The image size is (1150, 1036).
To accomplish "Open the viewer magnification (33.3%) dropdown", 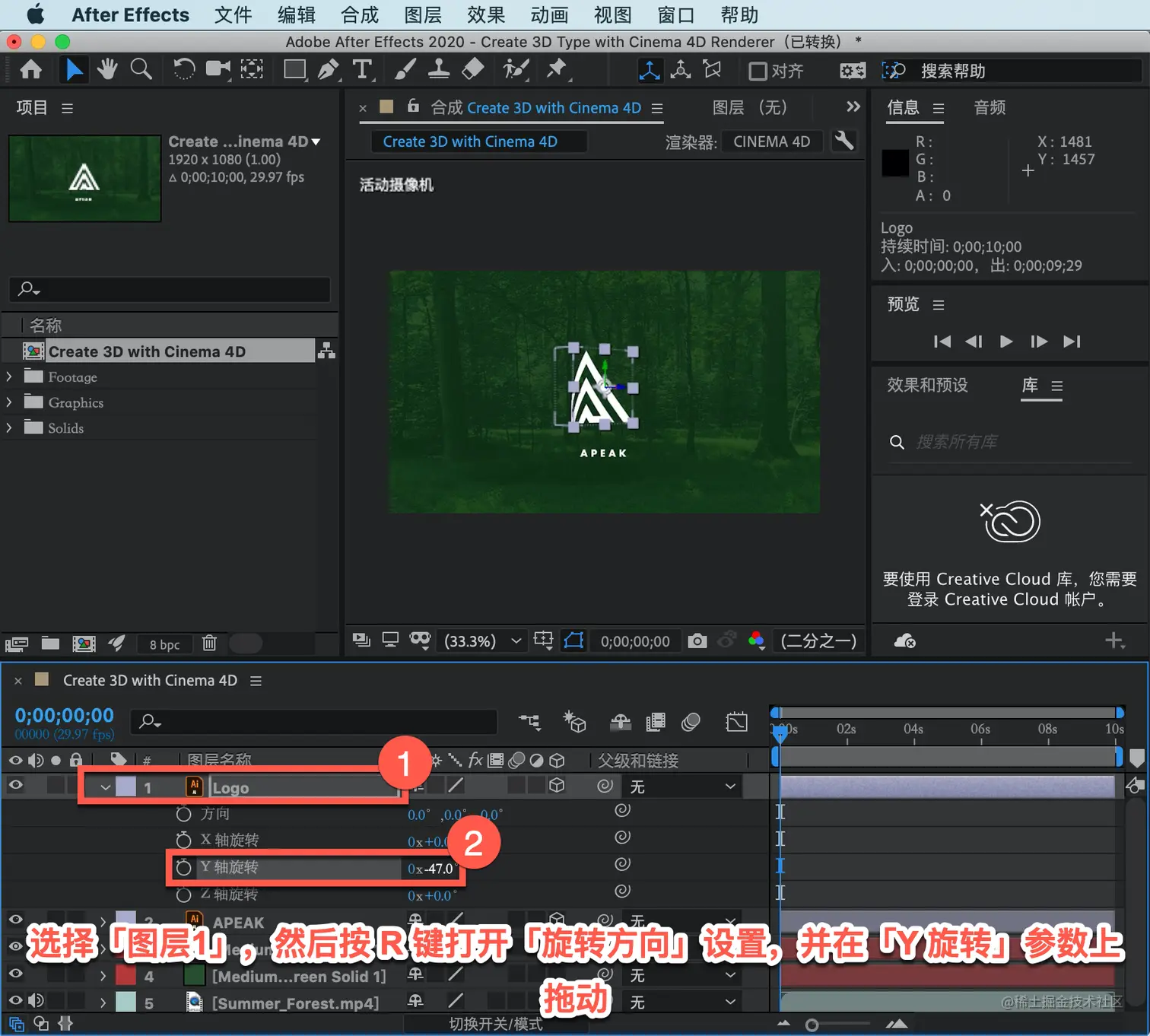I will pyautogui.click(x=484, y=641).
